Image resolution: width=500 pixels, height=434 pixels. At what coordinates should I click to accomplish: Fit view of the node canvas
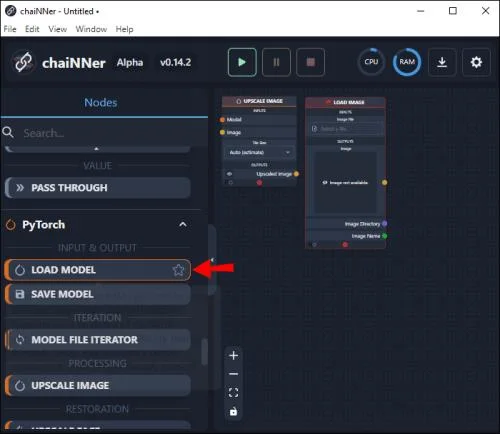(234, 393)
